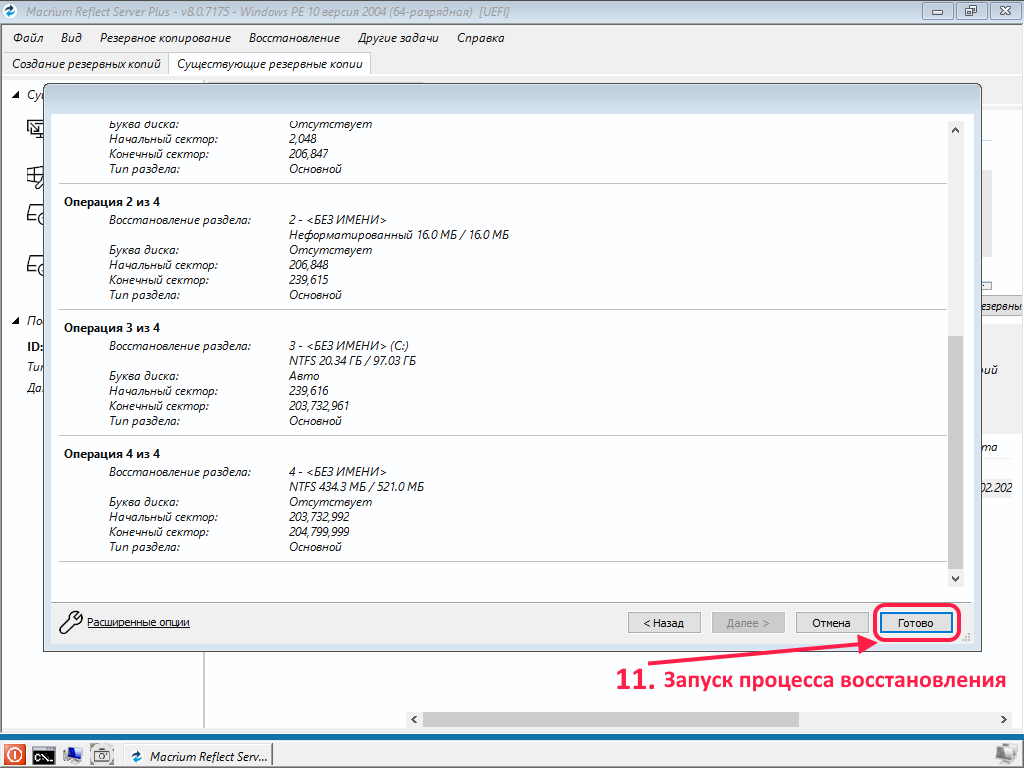Open the command prompt icon in the taskbar
Screen dimensions: 1024x768
43,756
